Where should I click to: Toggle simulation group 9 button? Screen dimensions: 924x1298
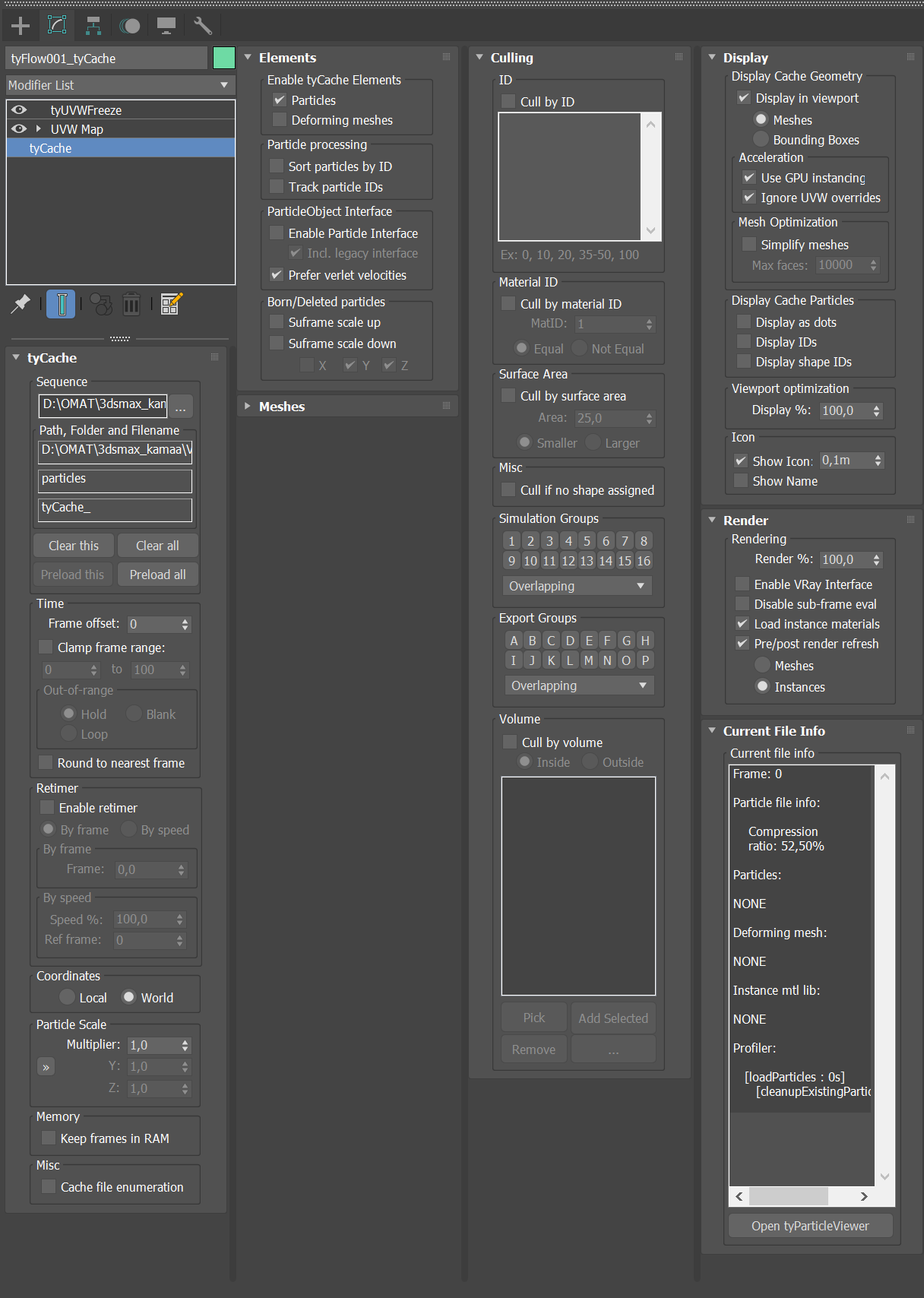(x=511, y=561)
